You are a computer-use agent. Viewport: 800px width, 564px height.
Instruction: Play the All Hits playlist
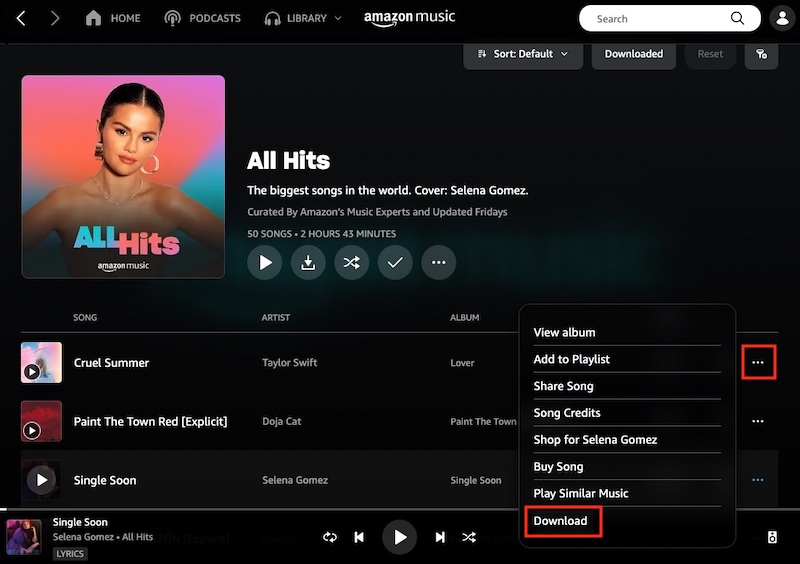265,262
